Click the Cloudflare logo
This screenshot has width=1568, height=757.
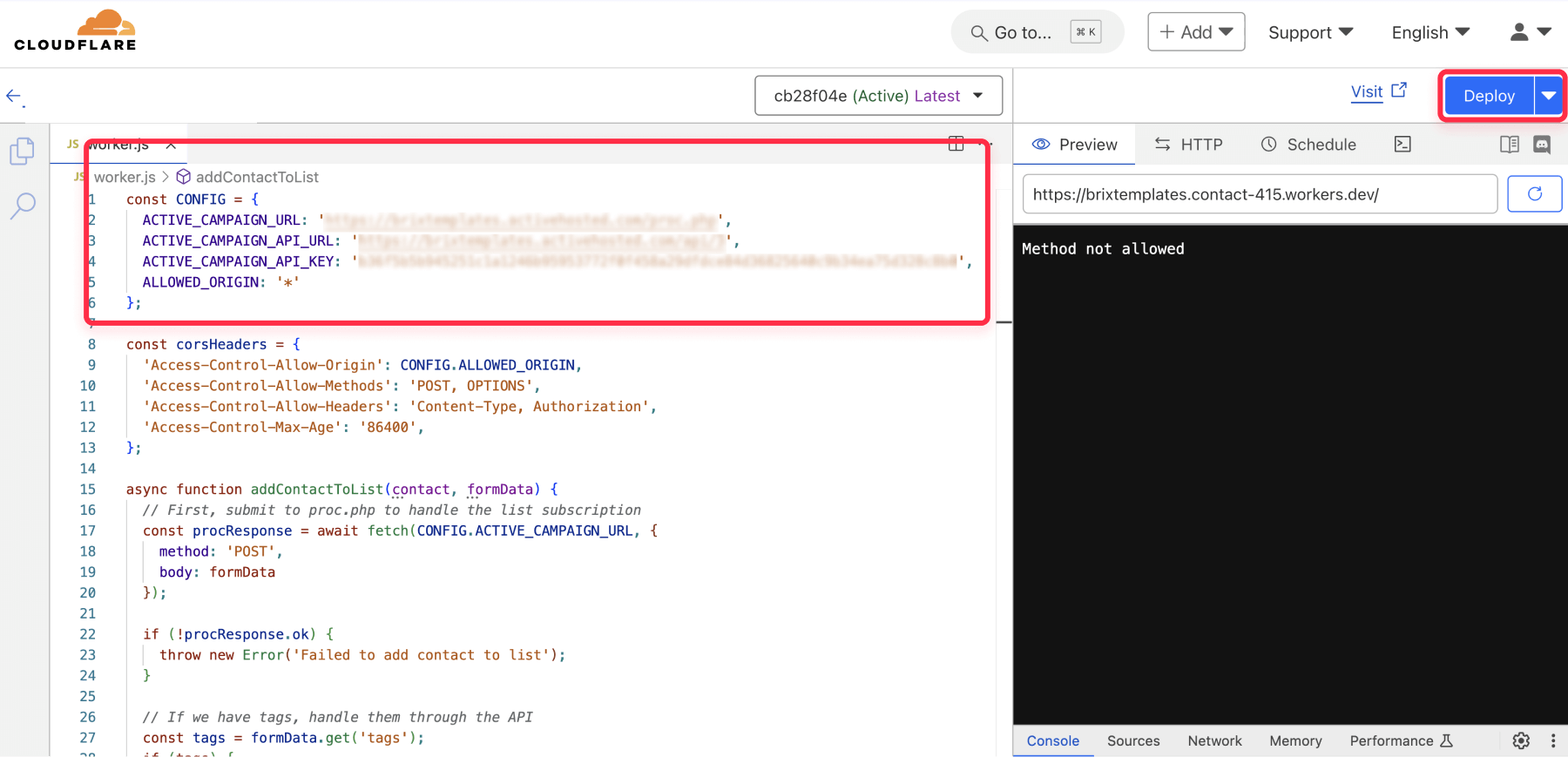[75, 31]
